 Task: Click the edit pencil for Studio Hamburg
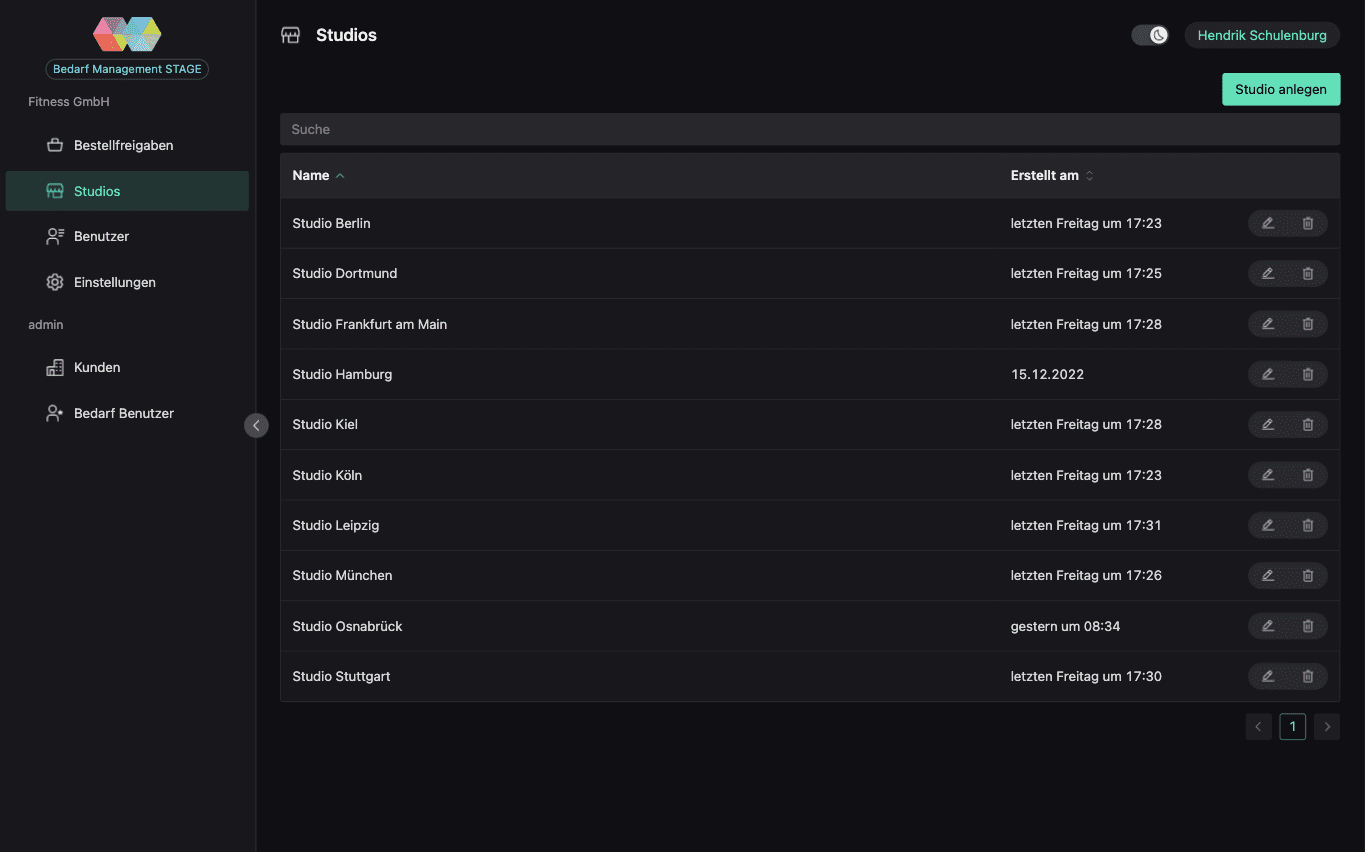pyautogui.click(x=1268, y=374)
